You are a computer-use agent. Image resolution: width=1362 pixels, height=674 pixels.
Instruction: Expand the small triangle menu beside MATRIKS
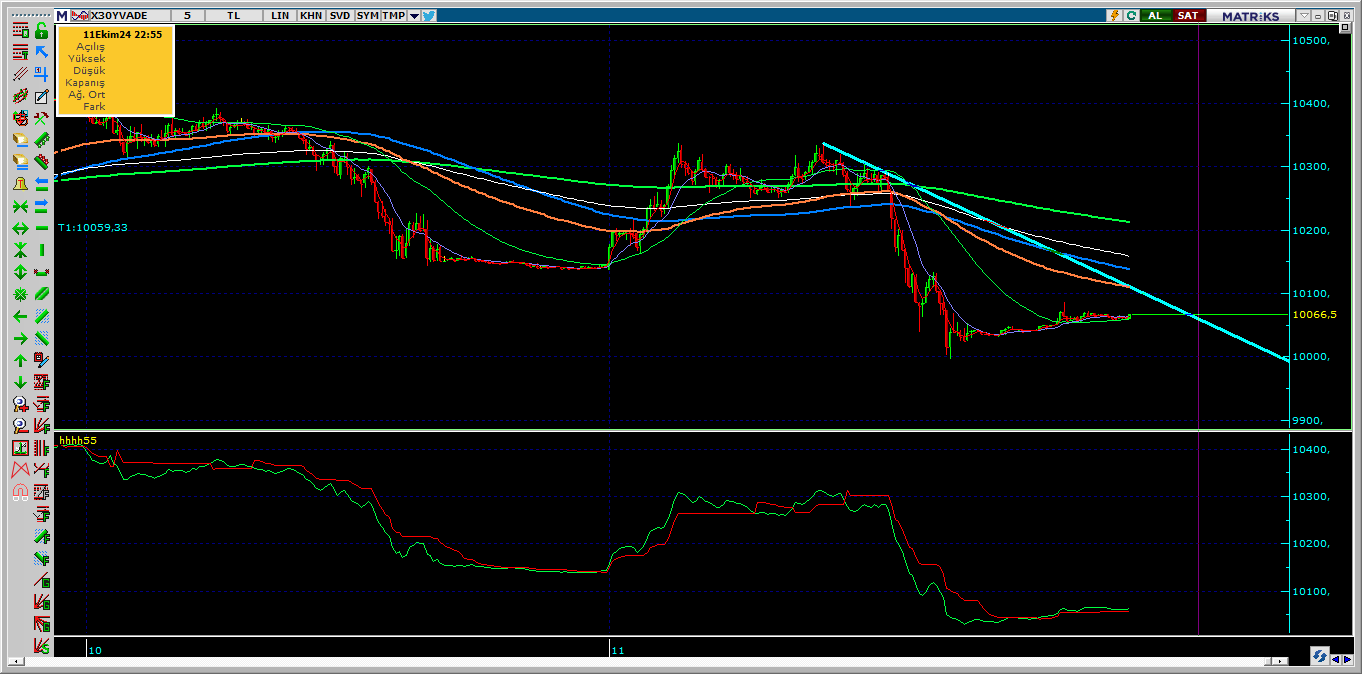[1303, 16]
